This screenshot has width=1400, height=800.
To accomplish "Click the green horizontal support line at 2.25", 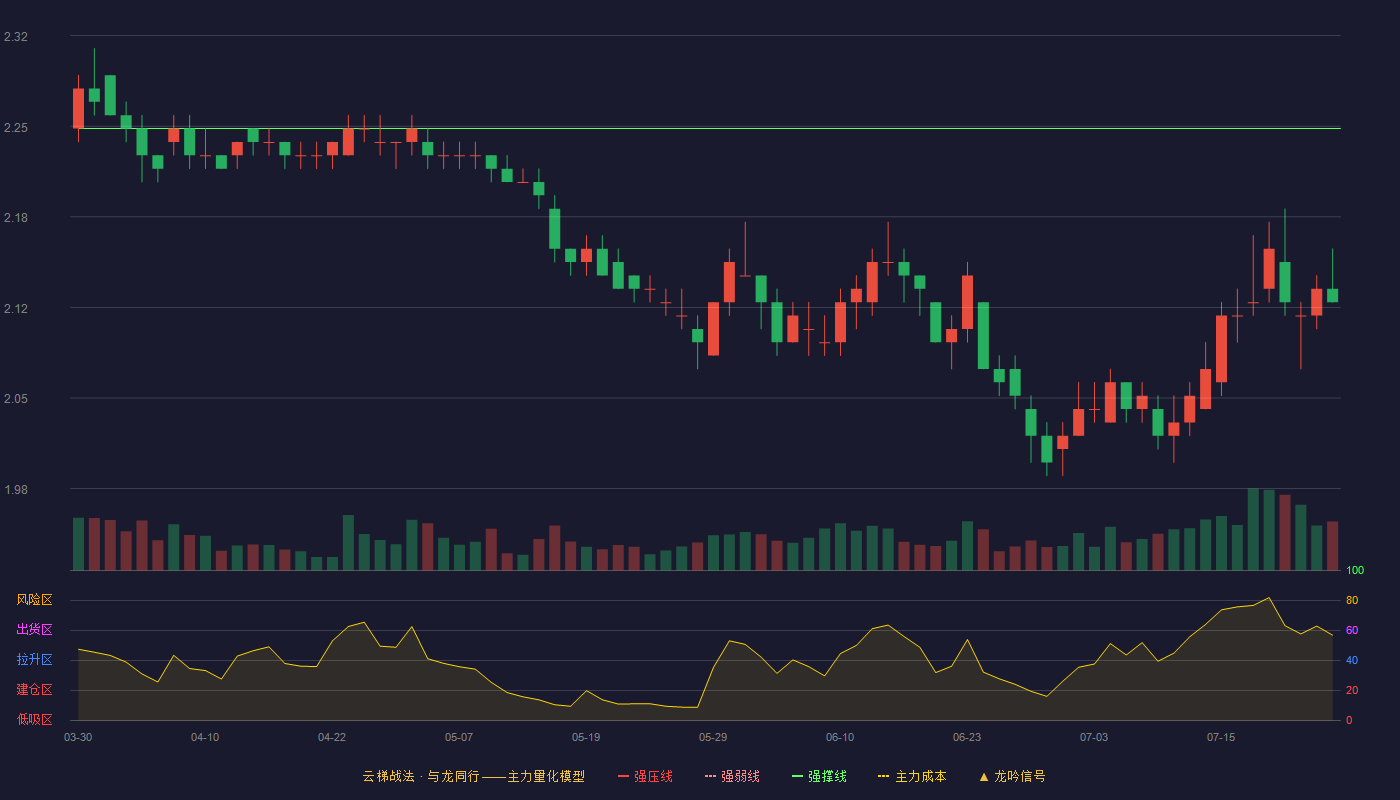I will [x=705, y=128].
